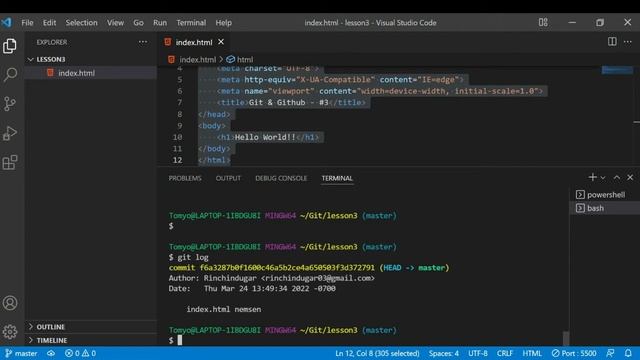
Task: Change indentation via Spaces: 4
Action: (444, 353)
